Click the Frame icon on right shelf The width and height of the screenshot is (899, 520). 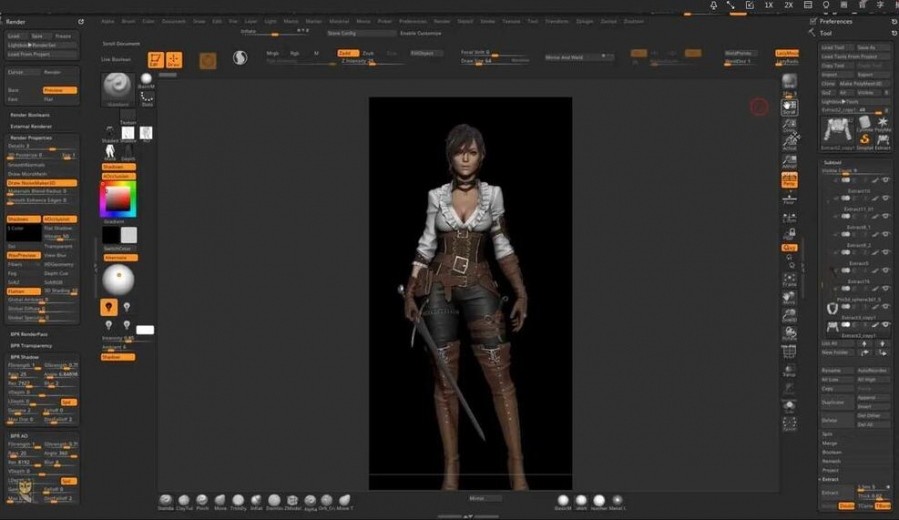click(789, 280)
